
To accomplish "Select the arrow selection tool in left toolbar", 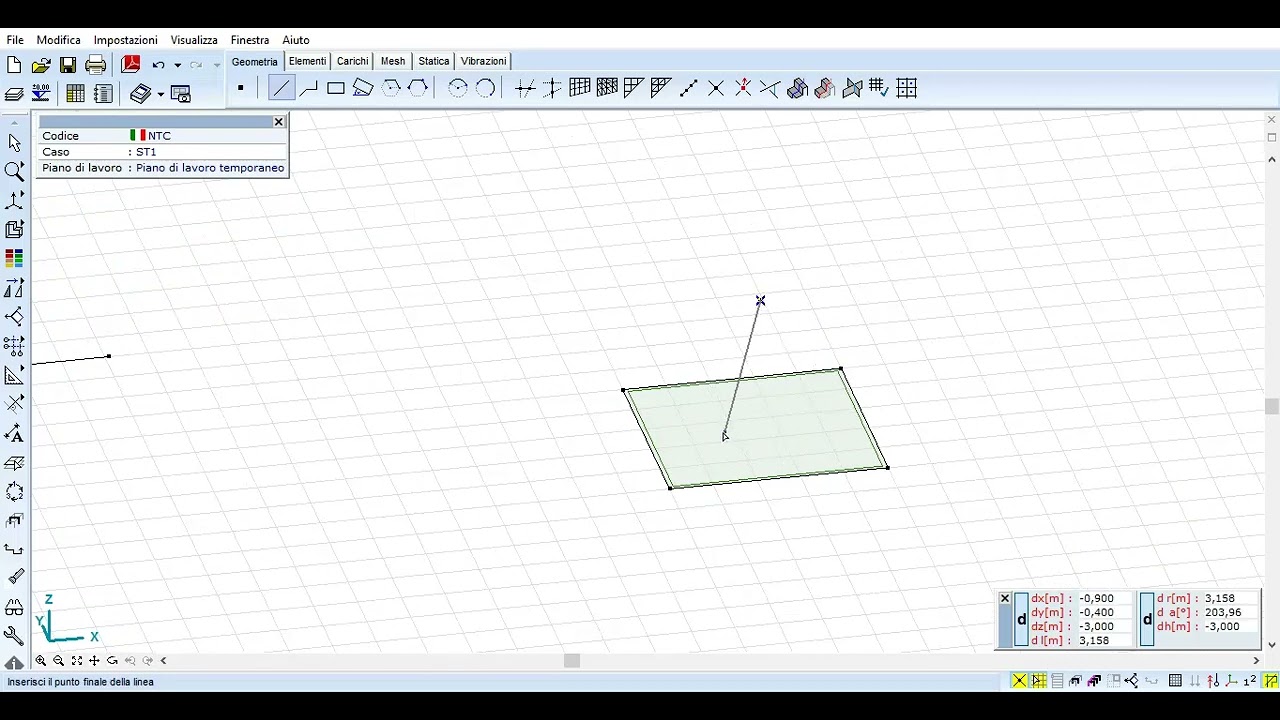I will (x=14, y=143).
